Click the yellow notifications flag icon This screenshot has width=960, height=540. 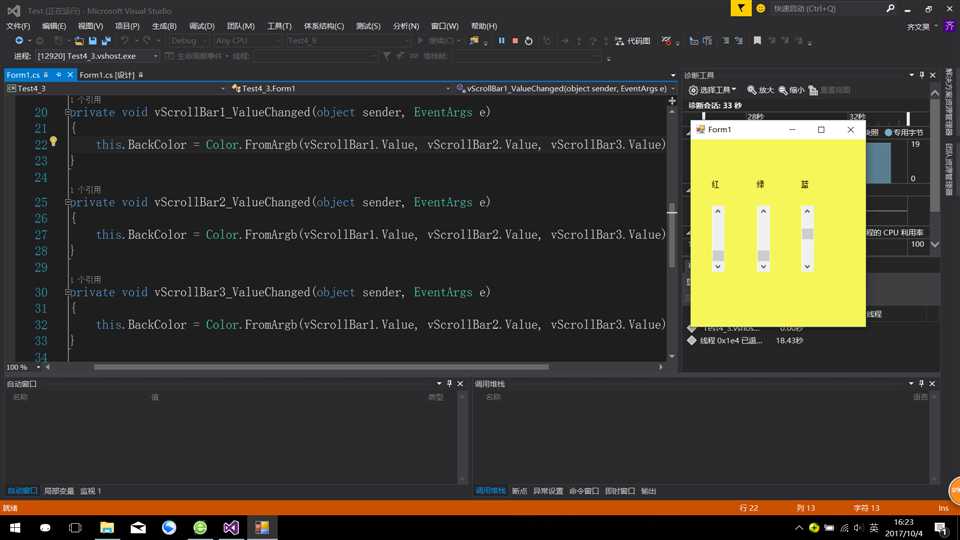click(741, 8)
